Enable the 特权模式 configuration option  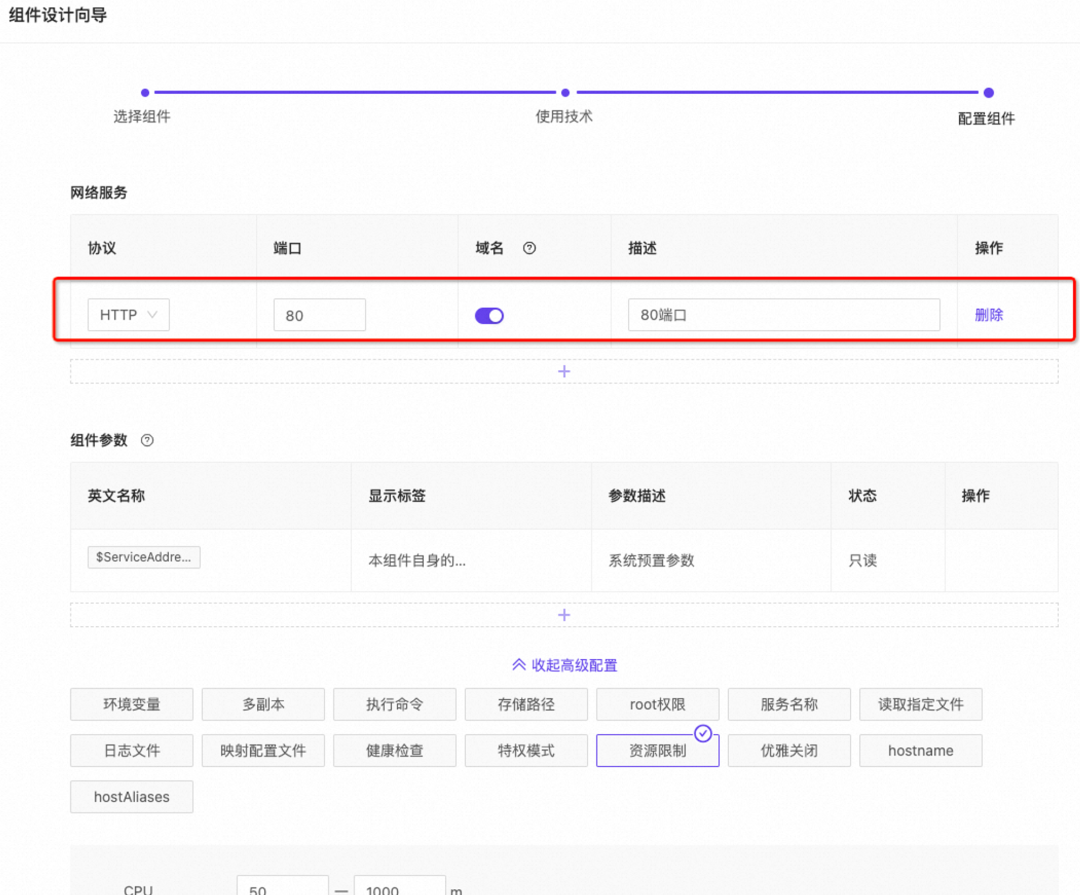click(x=526, y=750)
